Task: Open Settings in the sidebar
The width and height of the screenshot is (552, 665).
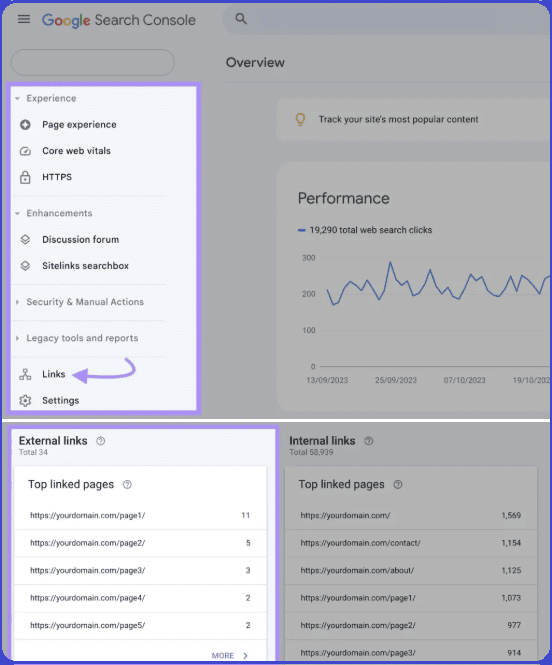Action: (61, 401)
